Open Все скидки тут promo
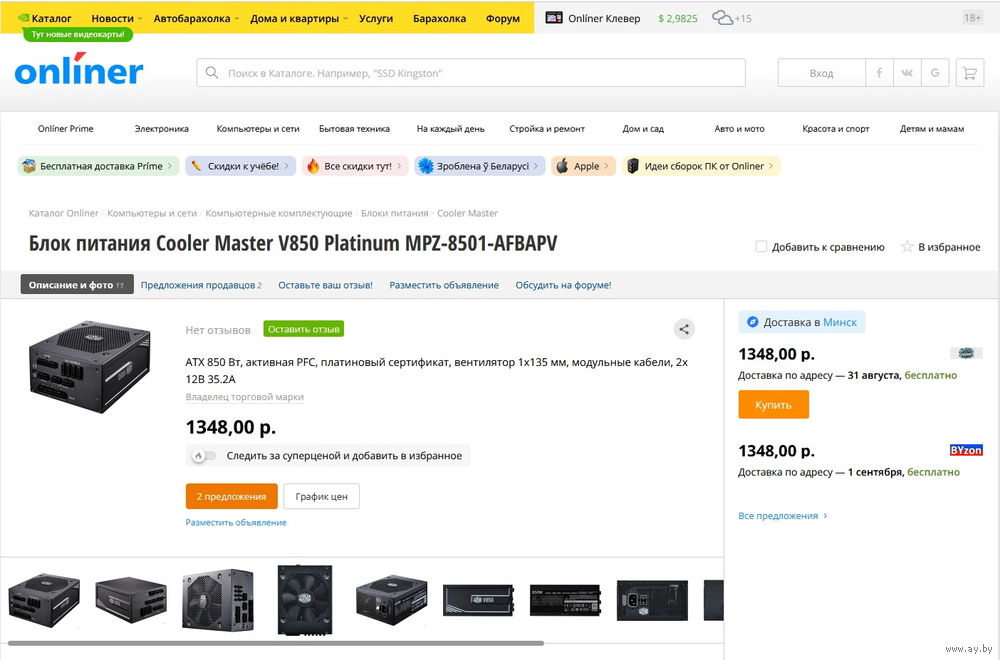The height and width of the screenshot is (660, 1000). 355,166
